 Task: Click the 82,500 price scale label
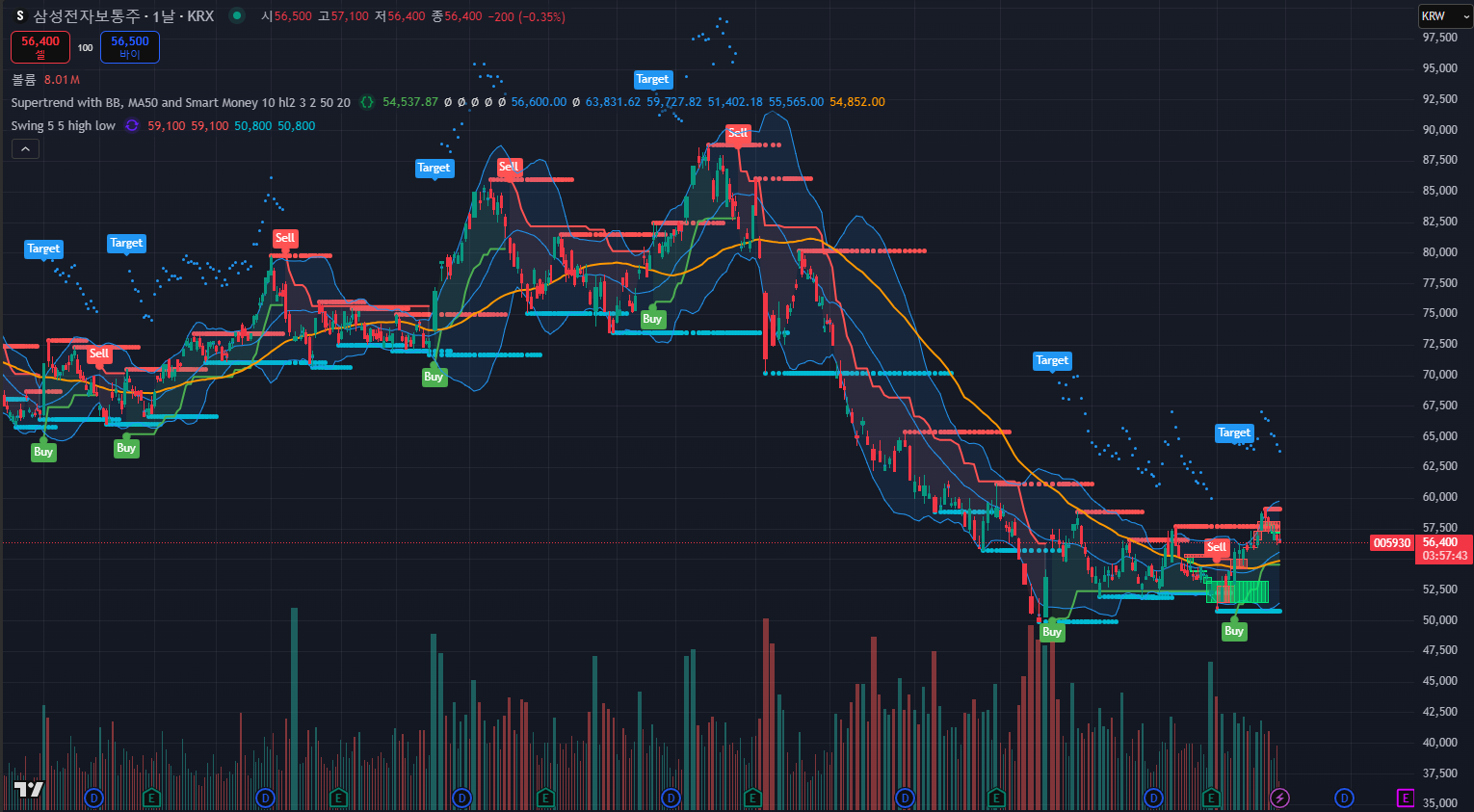point(1440,222)
